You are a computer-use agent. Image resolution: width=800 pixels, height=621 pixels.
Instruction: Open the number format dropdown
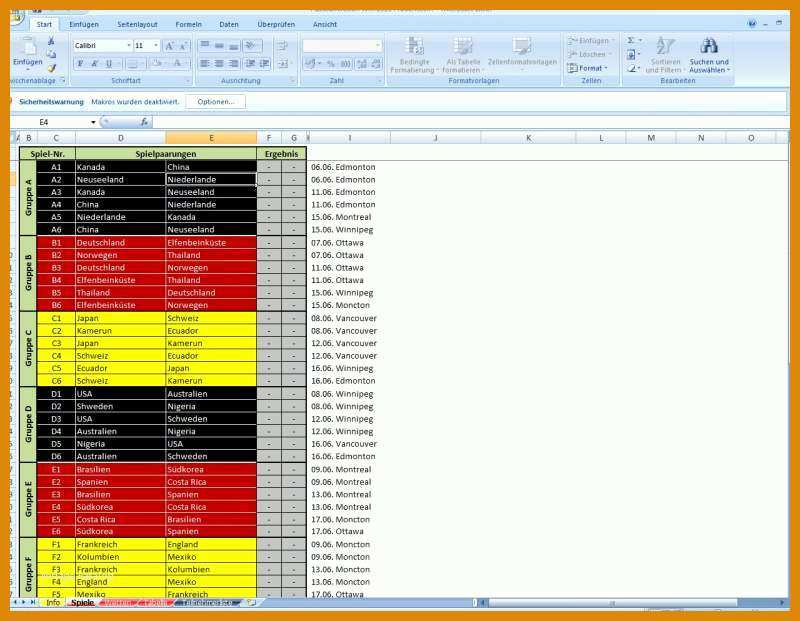[378, 46]
